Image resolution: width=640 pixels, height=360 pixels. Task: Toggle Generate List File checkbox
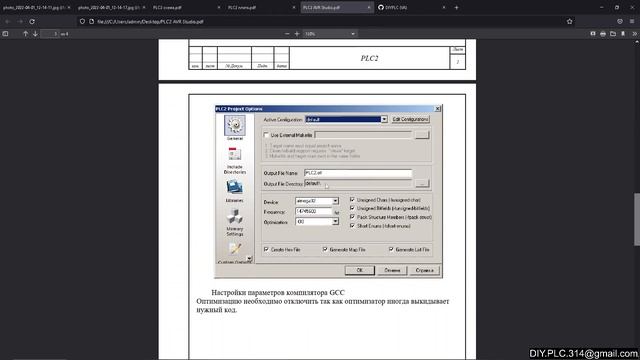tap(391, 249)
